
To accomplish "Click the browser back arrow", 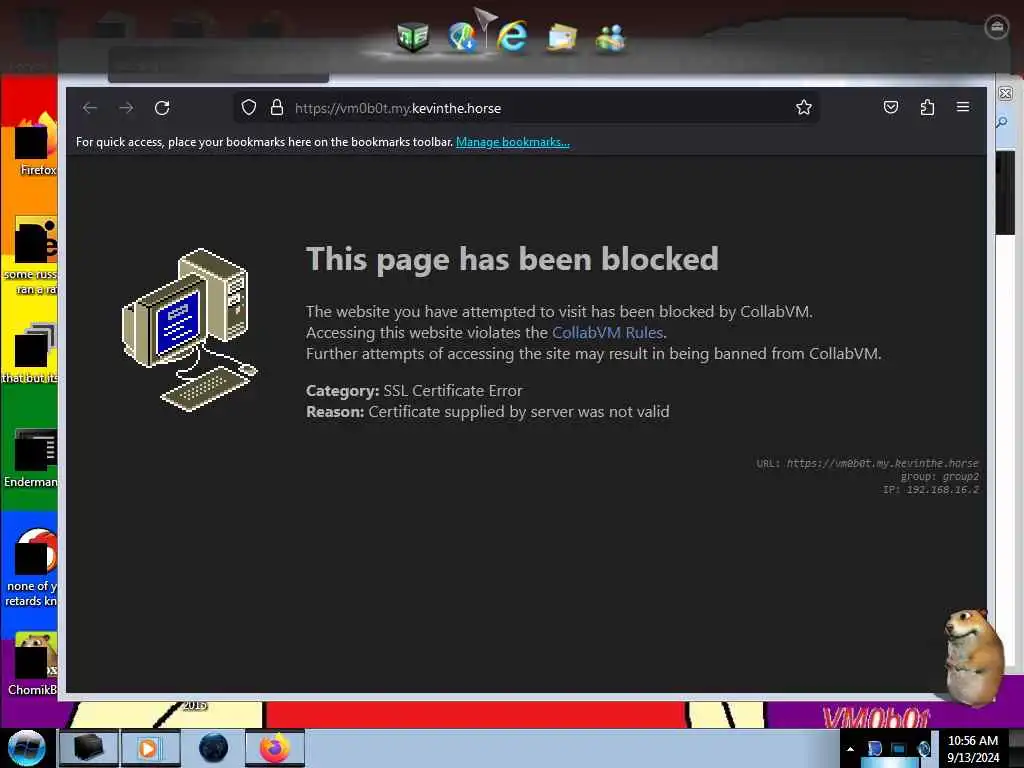I will point(90,108).
